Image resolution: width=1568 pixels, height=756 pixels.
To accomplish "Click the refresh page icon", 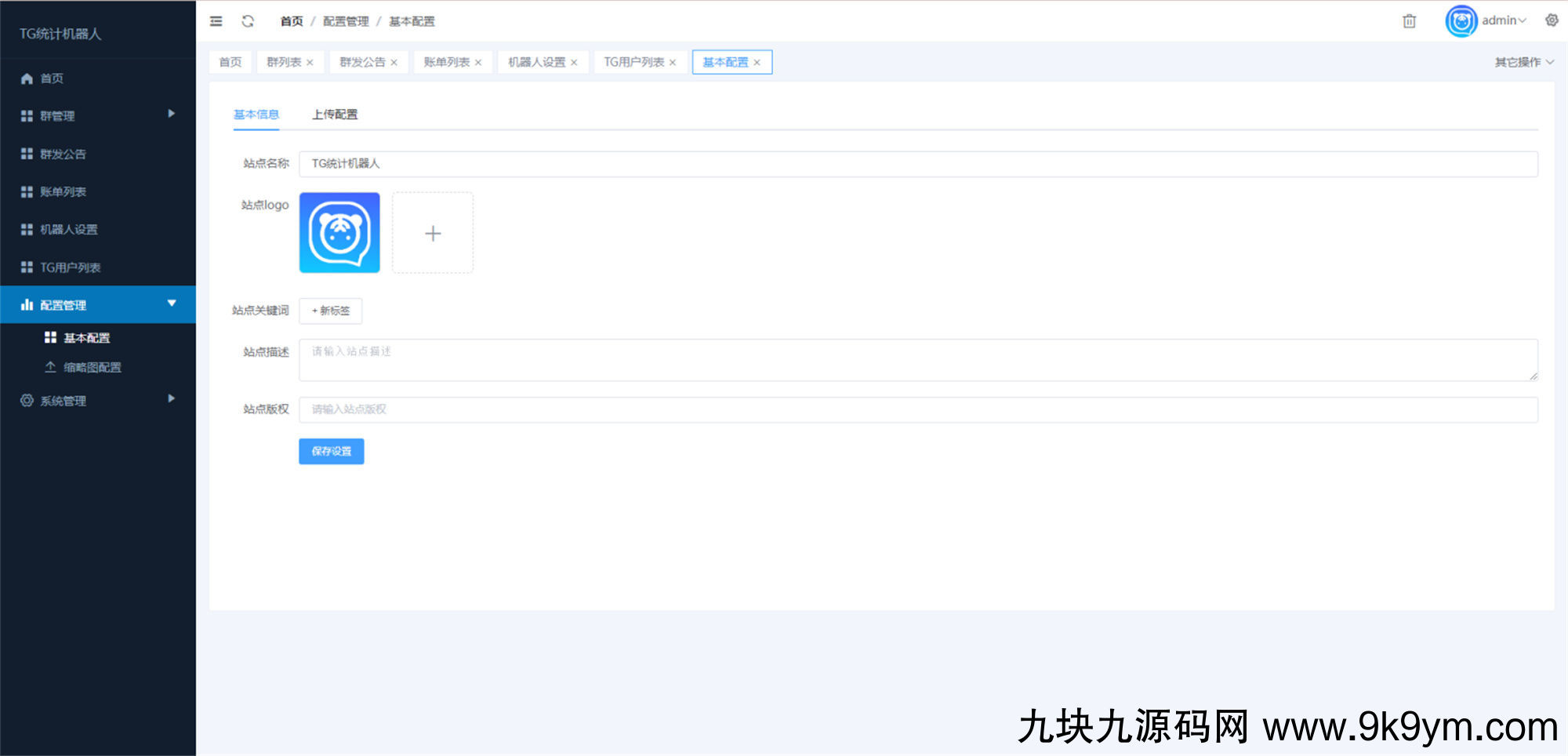I will click(248, 21).
